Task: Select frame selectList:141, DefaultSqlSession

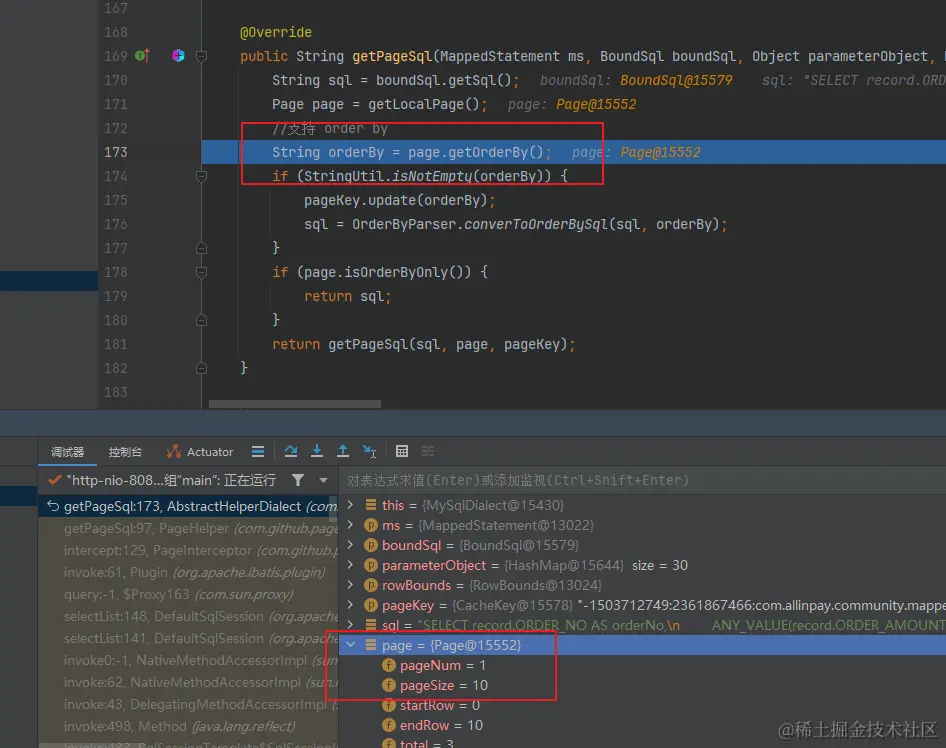Action: 188,638
